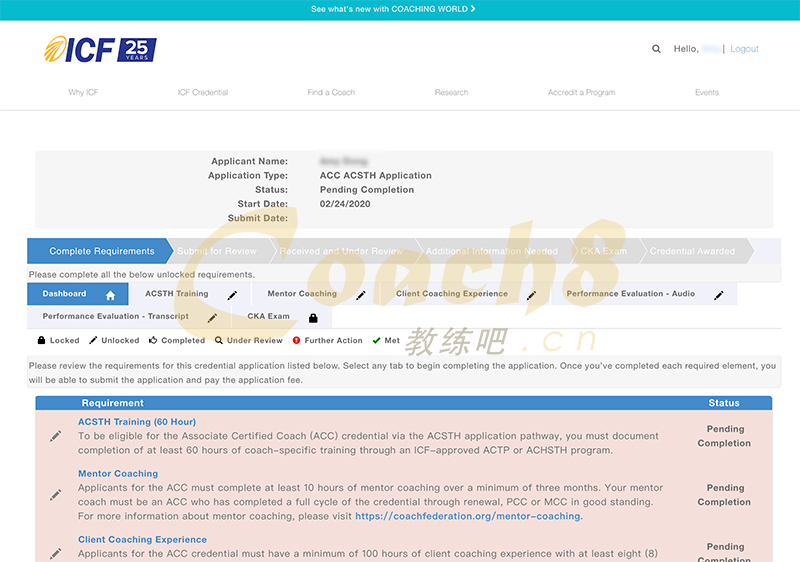800x562 pixels.
Task: Open the ICF Credential navigation menu
Action: [203, 93]
